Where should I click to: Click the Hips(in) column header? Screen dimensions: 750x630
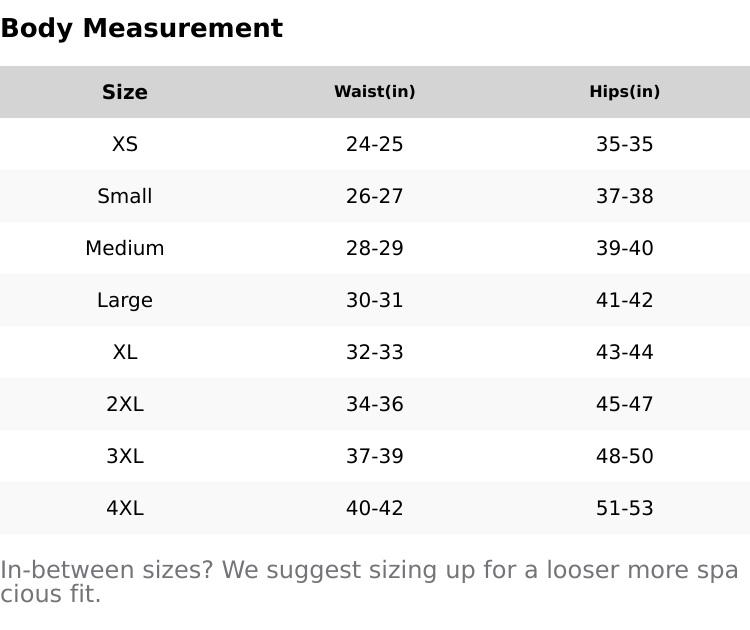tap(625, 92)
